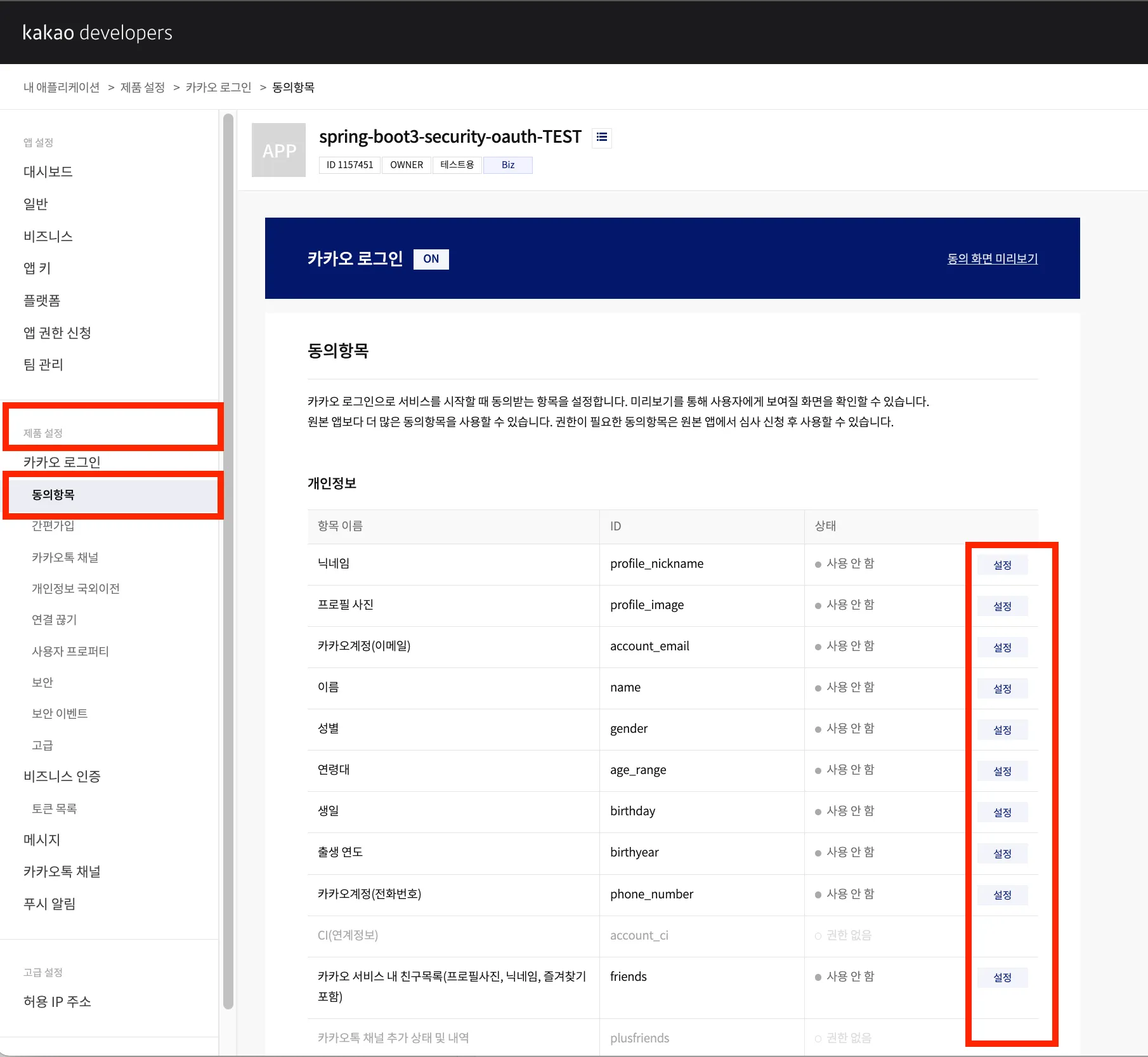1148x1057 pixels.
Task: Select 간편가입 submenu item
Action: pyautogui.click(x=53, y=526)
